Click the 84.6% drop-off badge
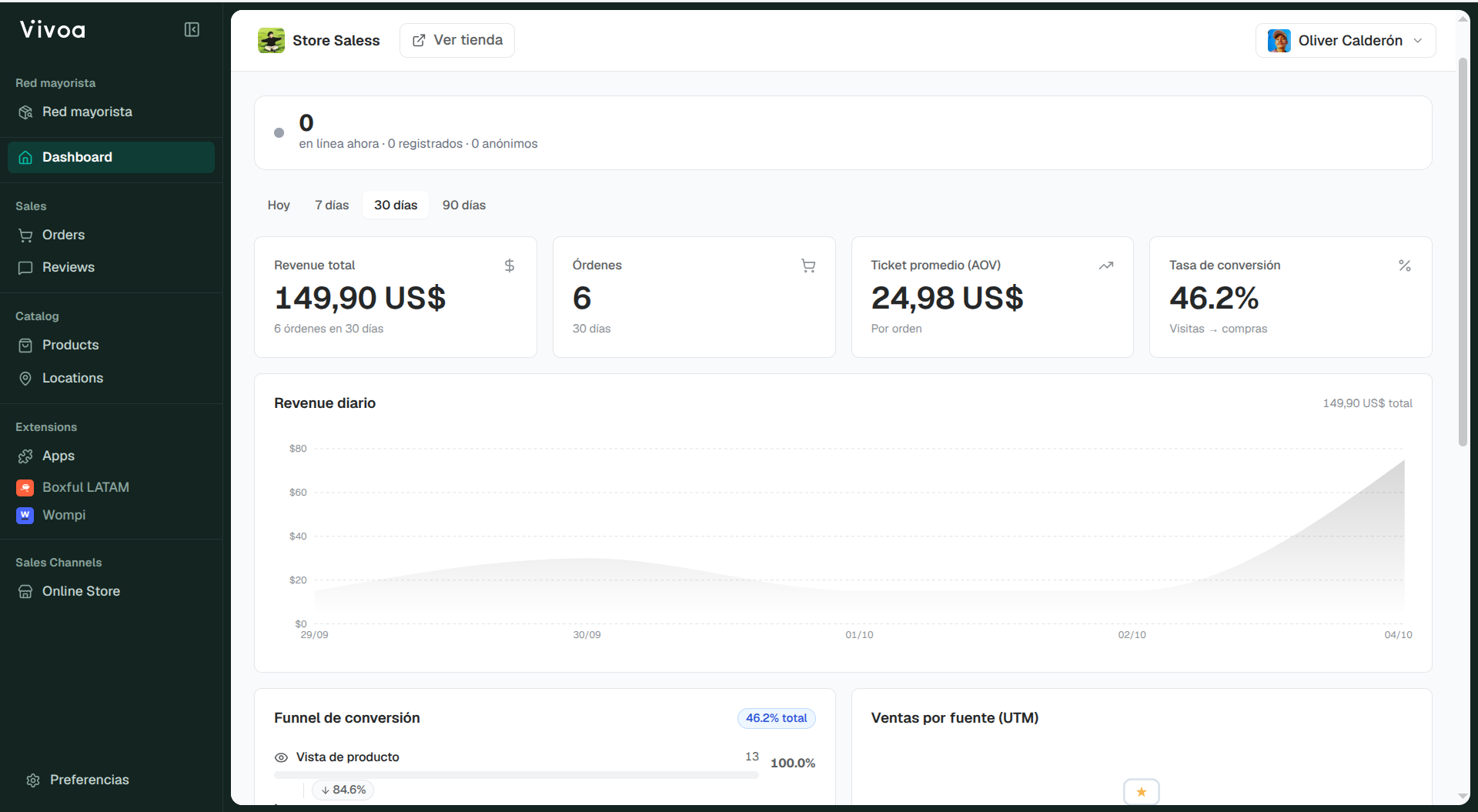The width and height of the screenshot is (1478, 812). (x=343, y=790)
